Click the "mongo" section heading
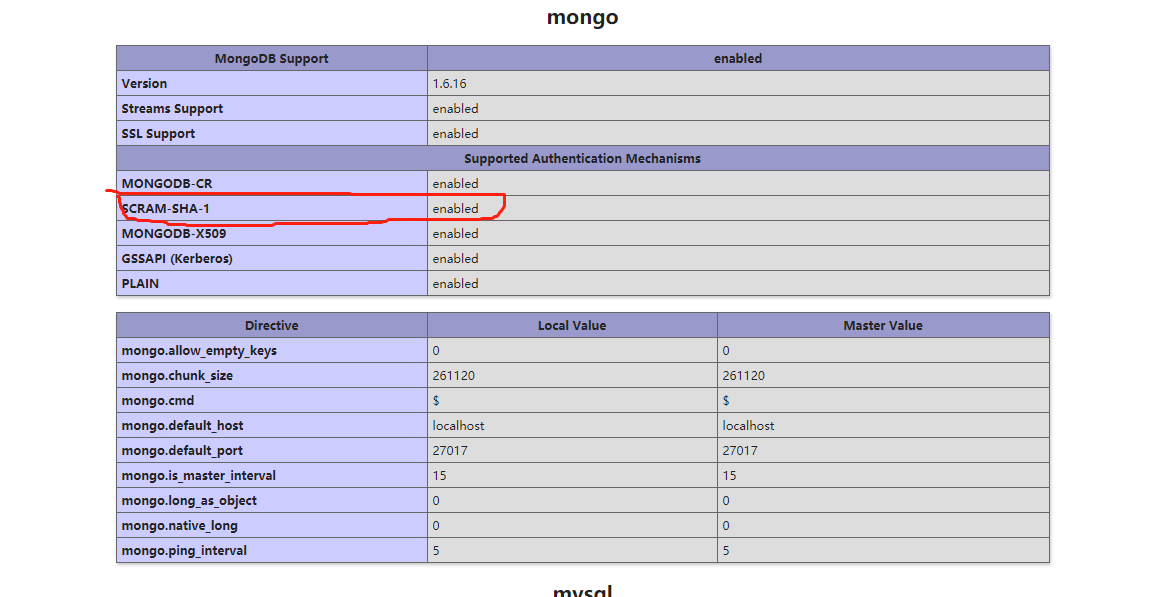 point(582,17)
